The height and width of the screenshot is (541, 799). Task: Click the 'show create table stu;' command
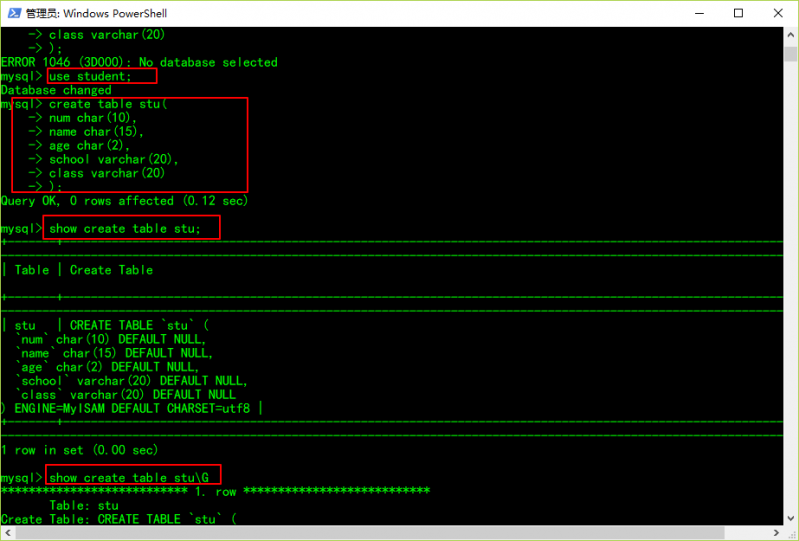tap(125, 229)
